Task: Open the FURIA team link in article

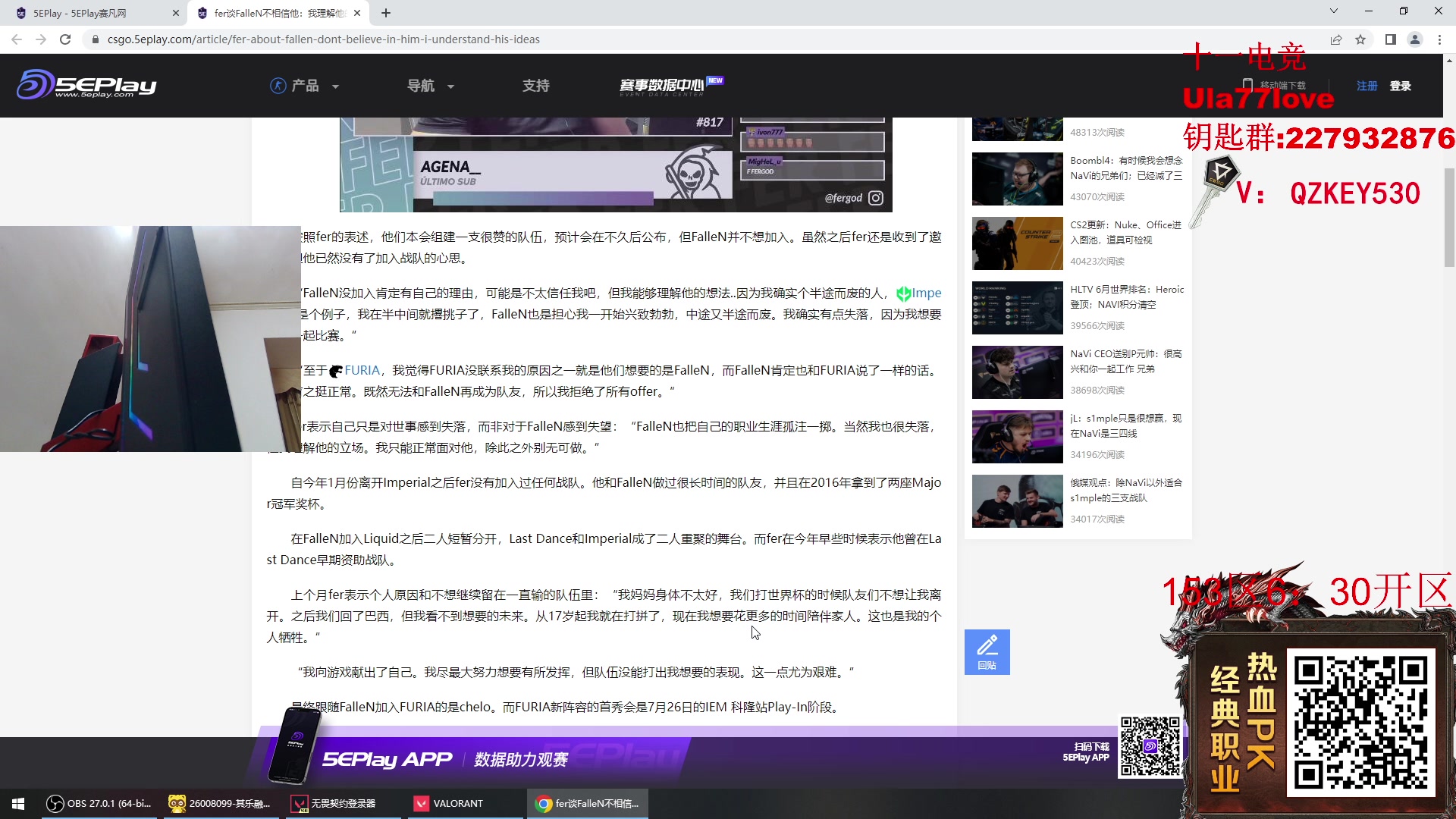Action: 354,370
